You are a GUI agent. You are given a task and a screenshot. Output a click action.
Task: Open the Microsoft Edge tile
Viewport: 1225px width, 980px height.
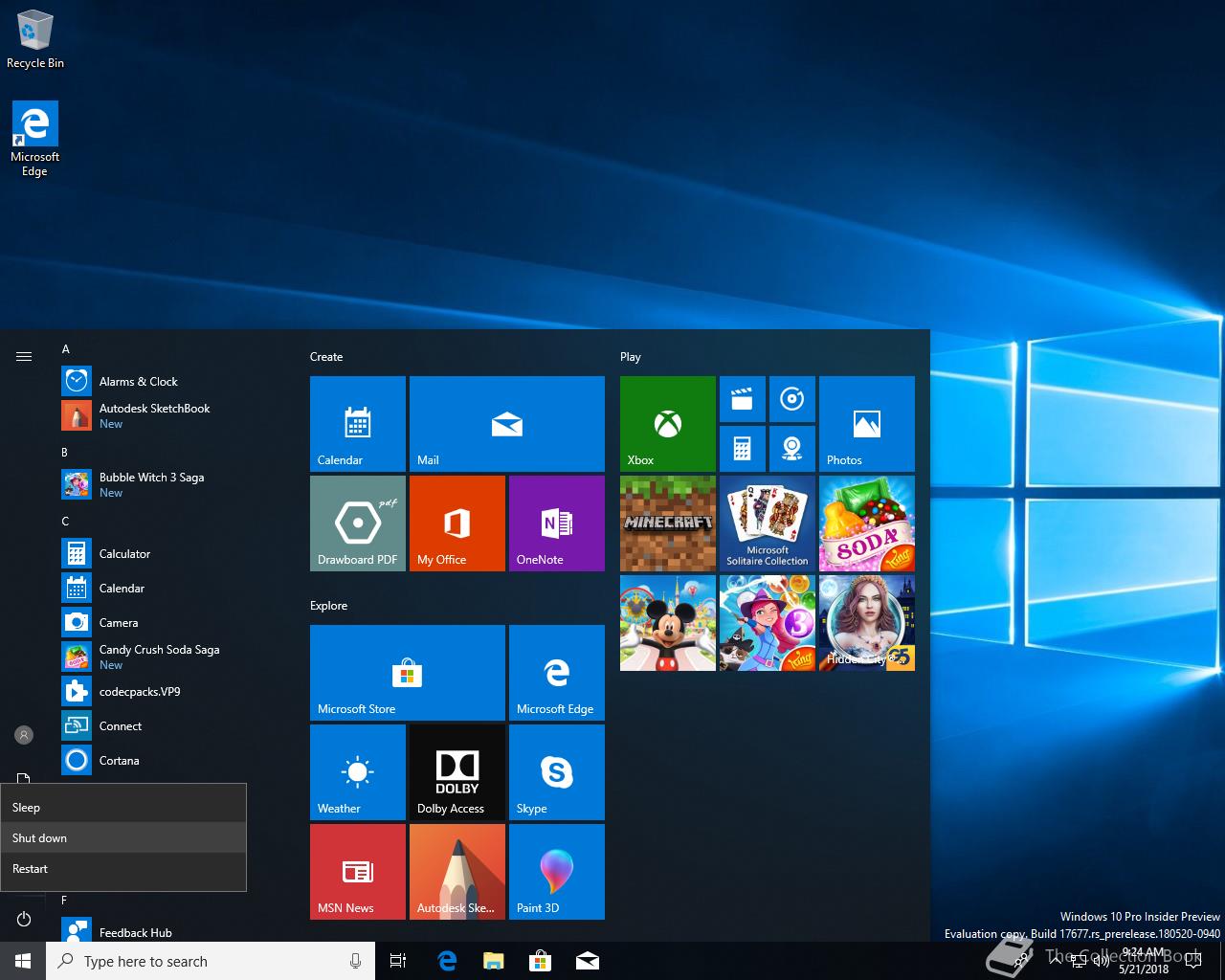pos(557,673)
